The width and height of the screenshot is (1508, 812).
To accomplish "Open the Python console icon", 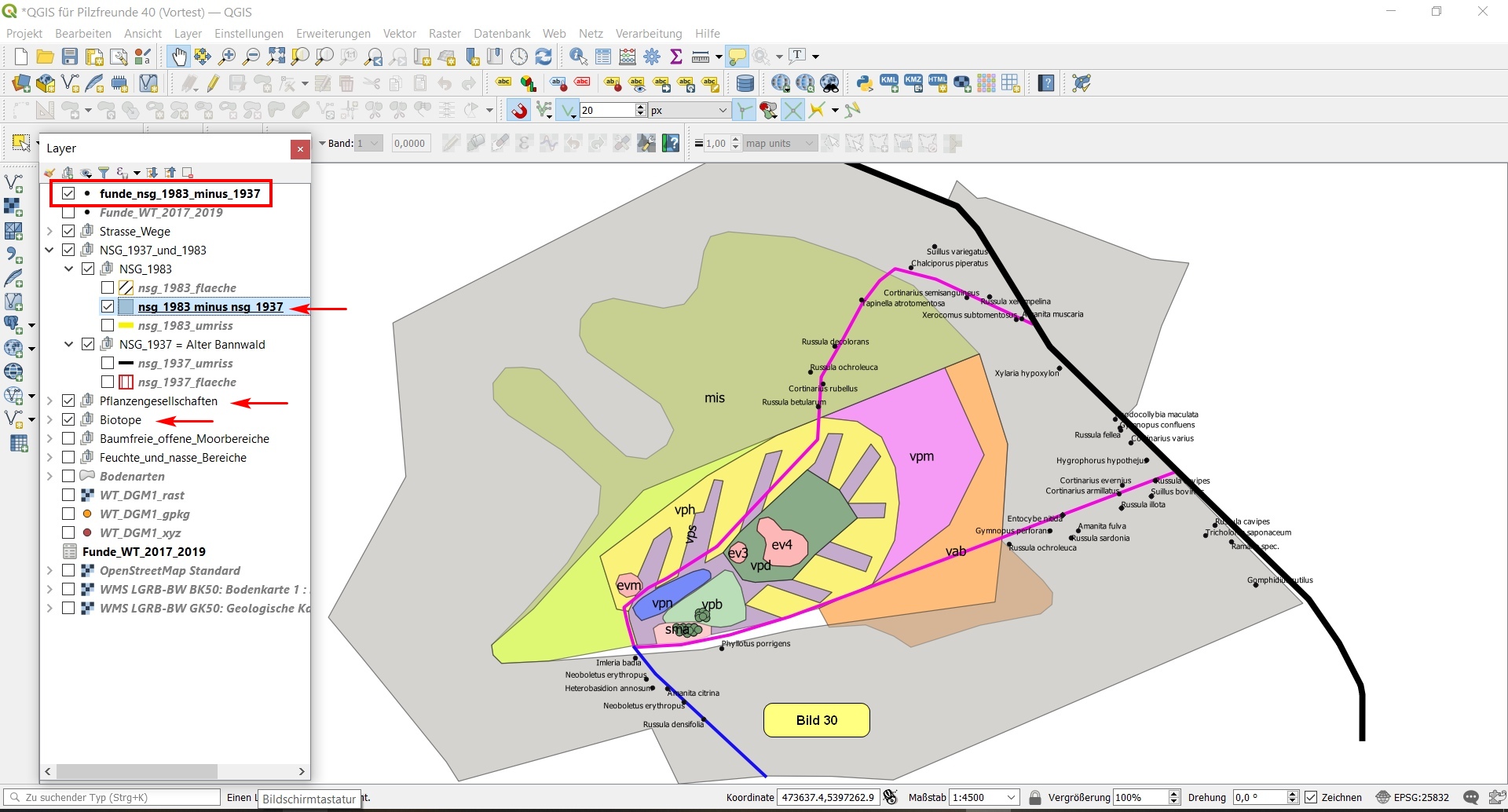I will click(865, 83).
